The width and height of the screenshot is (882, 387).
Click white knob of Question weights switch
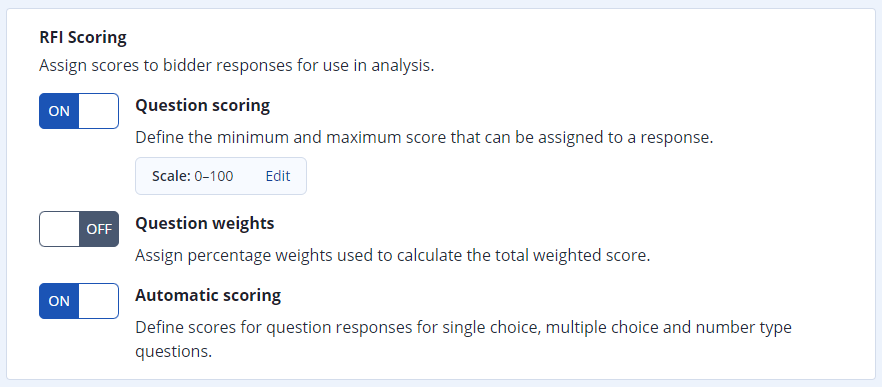point(60,229)
